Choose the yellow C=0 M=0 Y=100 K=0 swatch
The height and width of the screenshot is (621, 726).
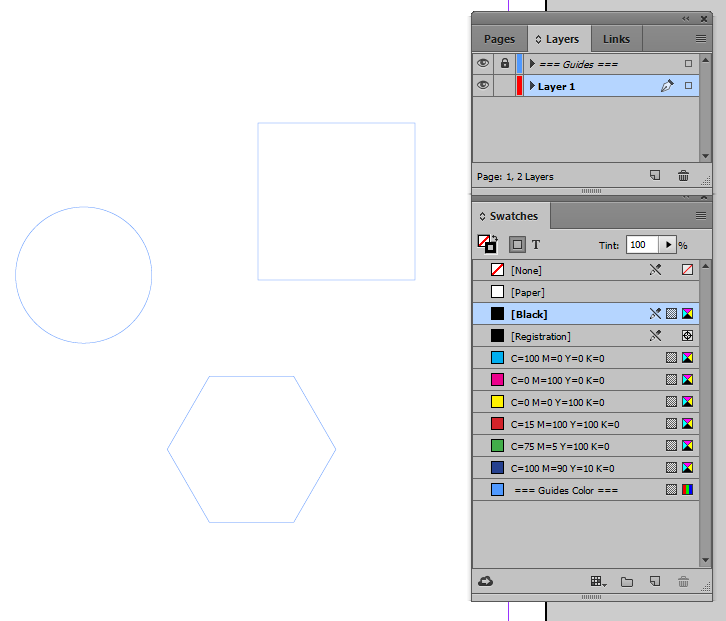pyautogui.click(x=586, y=402)
